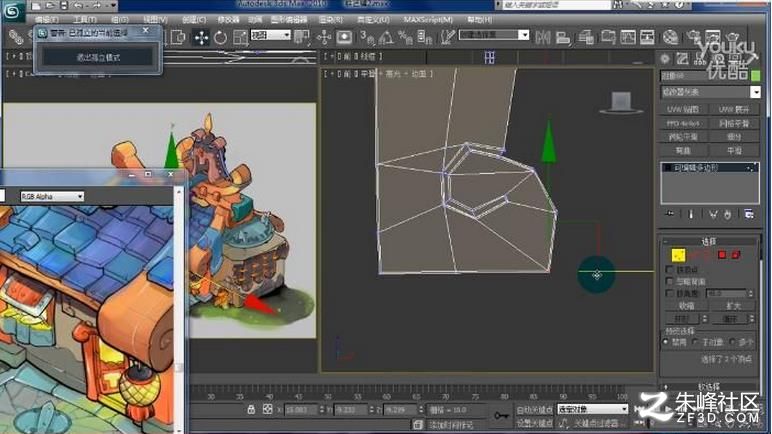Click the Redo arrow in quick access toolbar
The image size is (772, 434).
tap(97, 5)
